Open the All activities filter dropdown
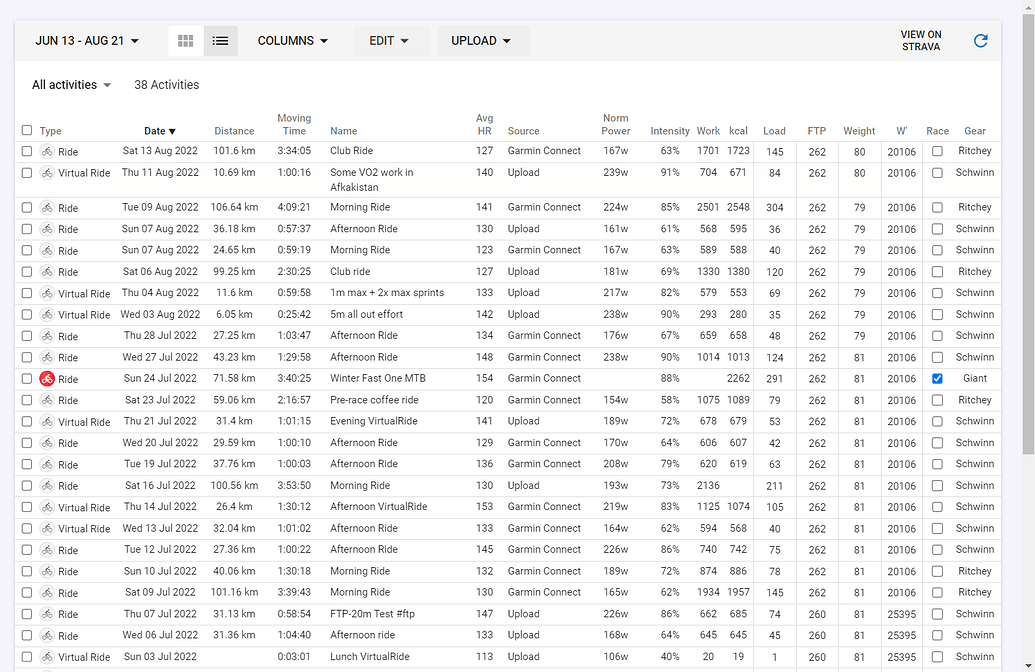This screenshot has height=672, width=1035. coord(71,84)
